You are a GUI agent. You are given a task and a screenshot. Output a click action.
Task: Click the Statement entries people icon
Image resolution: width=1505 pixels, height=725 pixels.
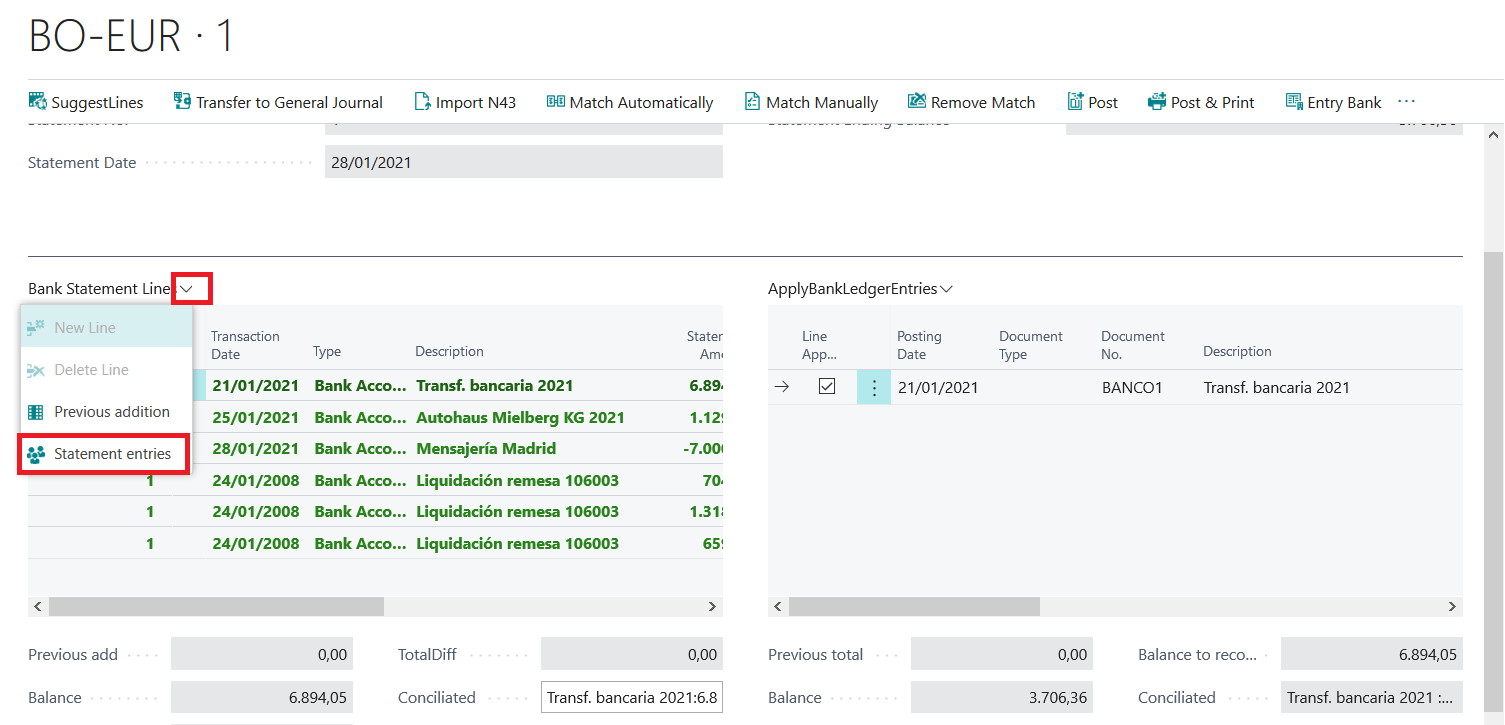[x=36, y=454]
